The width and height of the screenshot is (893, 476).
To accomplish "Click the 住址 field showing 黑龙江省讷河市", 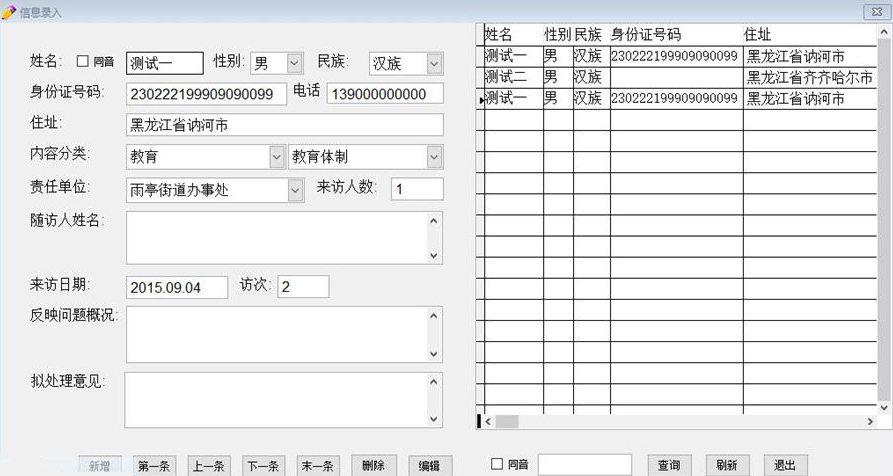I will click(x=285, y=125).
